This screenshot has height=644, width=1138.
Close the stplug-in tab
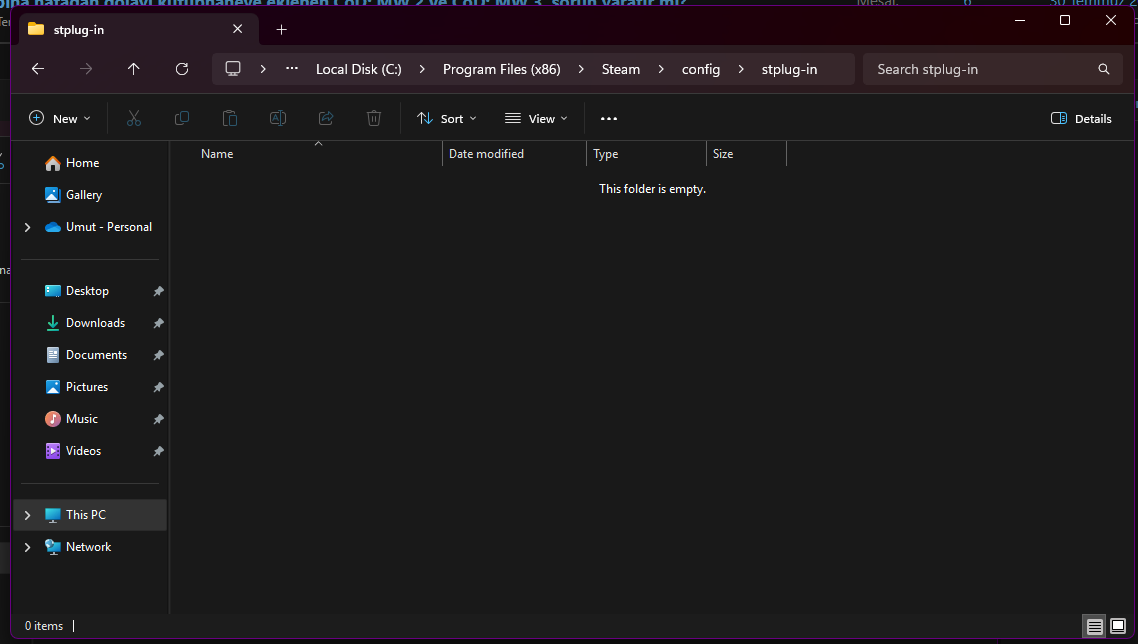(237, 29)
